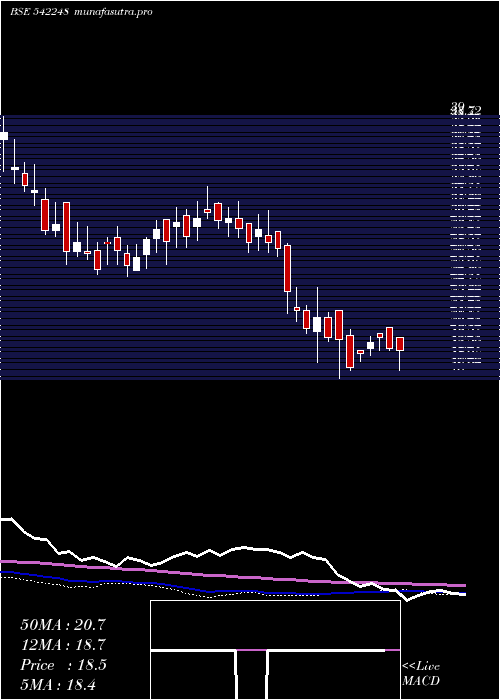Click the 12MA : 18.7 reading
Viewport: 500px width, 700px height.
tap(63, 645)
